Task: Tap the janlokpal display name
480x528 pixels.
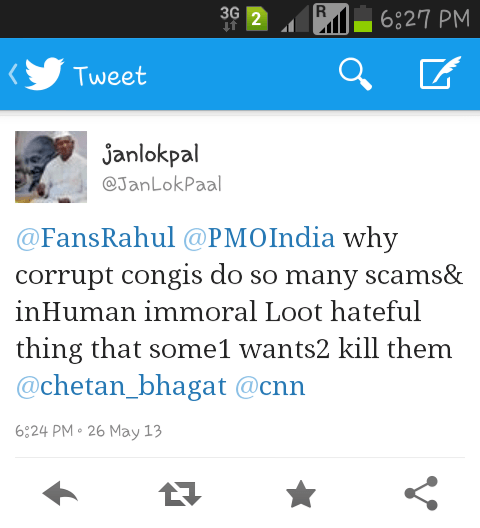Action: (x=151, y=154)
